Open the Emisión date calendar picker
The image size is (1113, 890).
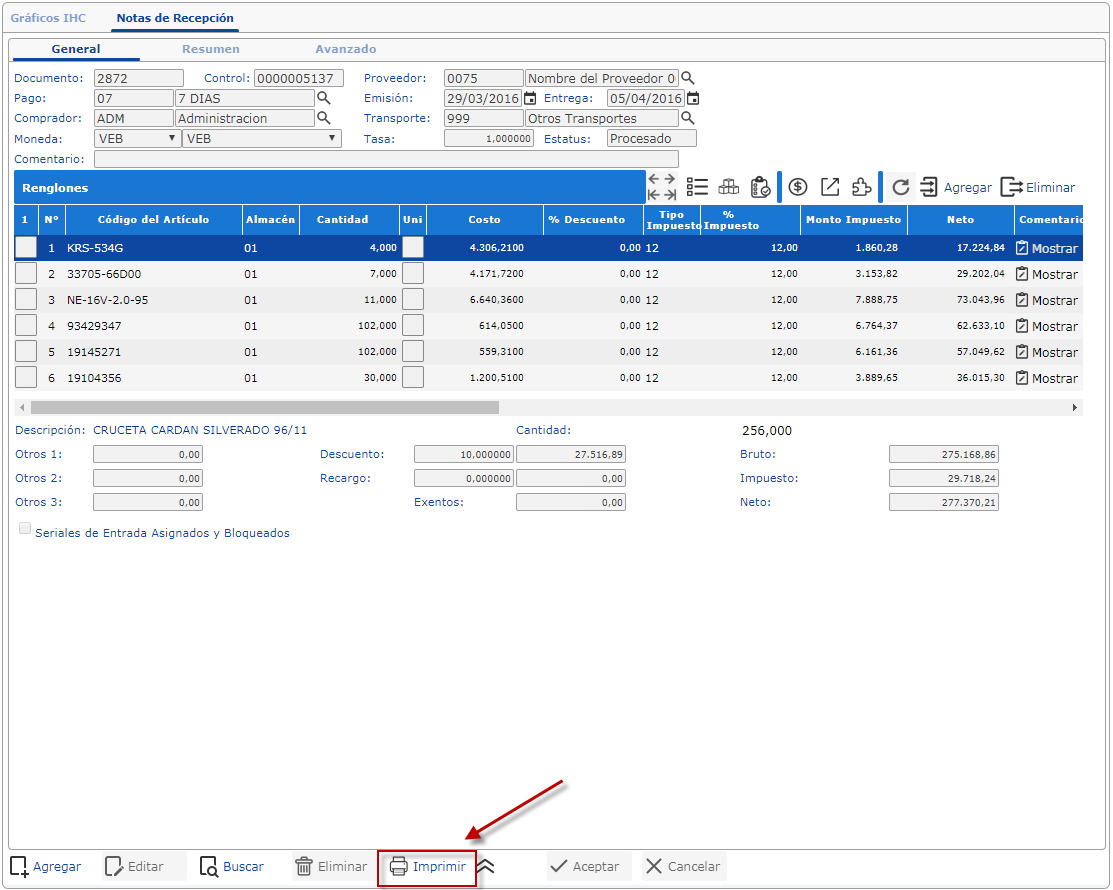click(x=531, y=98)
